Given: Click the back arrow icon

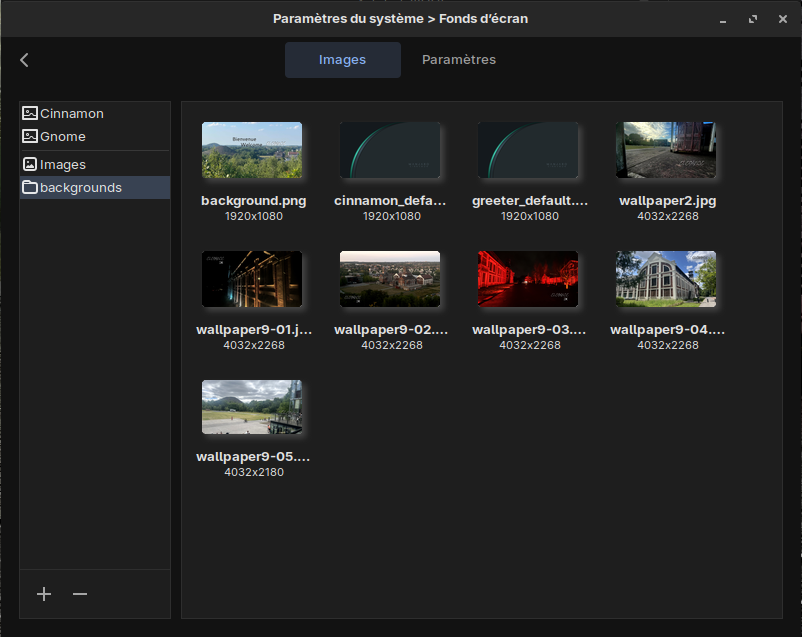Looking at the screenshot, I should (24, 60).
